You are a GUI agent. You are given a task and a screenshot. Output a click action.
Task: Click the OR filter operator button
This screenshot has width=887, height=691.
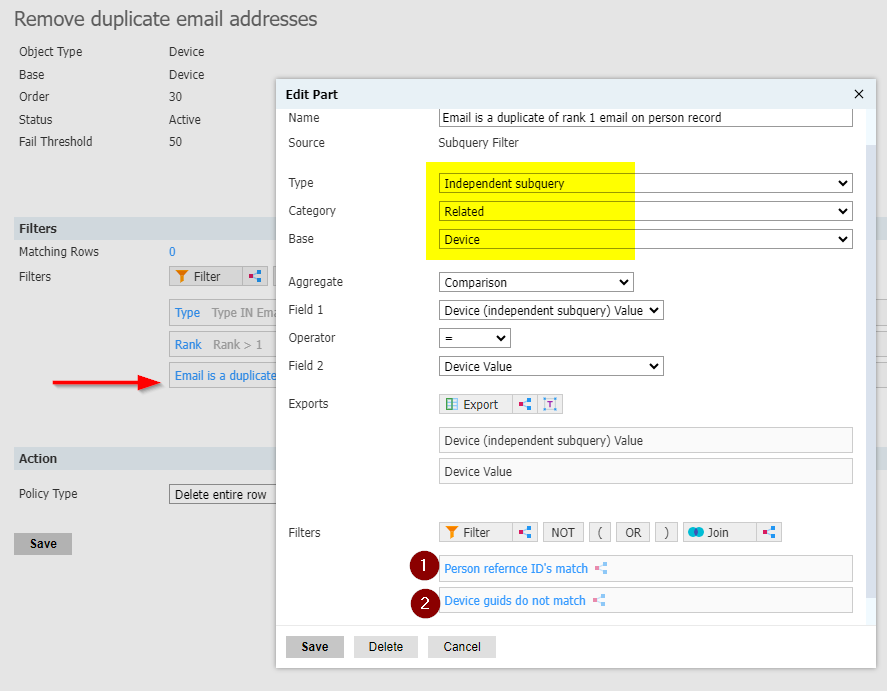click(x=633, y=532)
